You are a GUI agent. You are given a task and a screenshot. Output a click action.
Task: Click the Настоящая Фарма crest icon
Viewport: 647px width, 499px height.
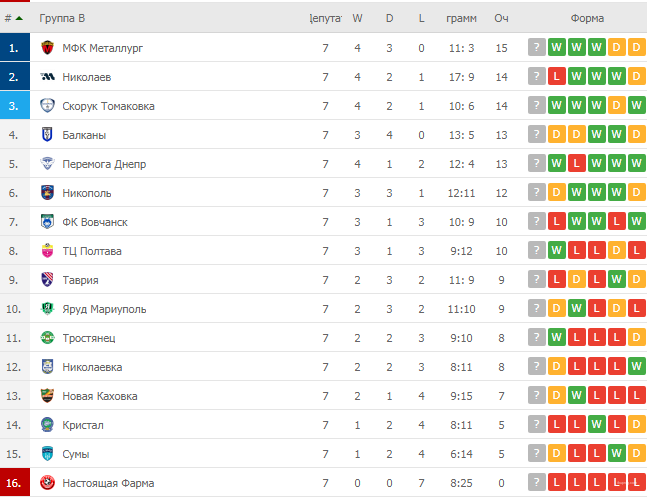point(47,483)
